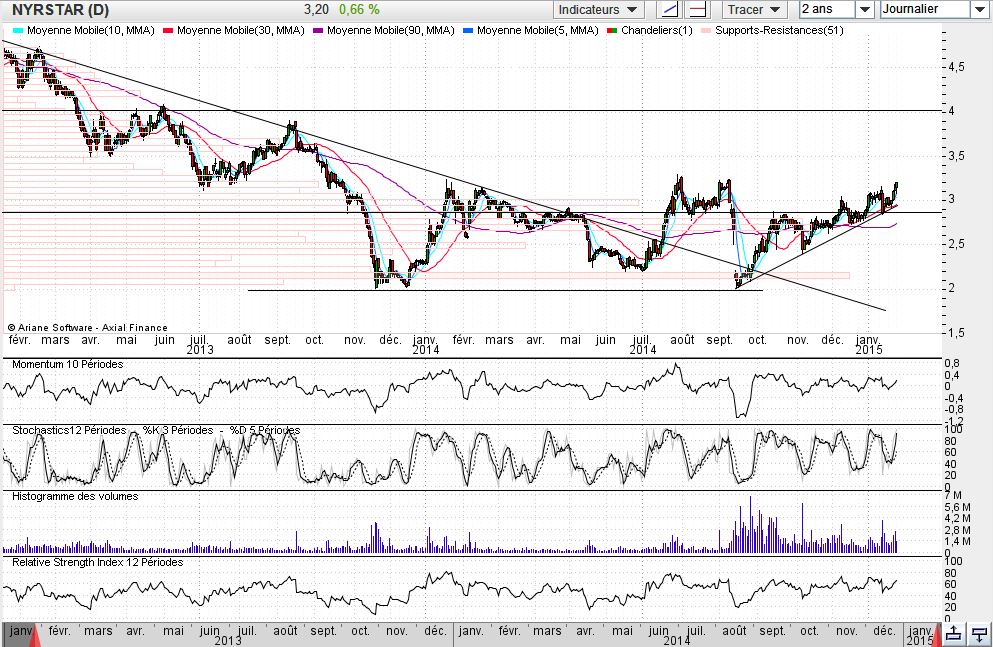Expand the 2 ans period dropdown

(864, 10)
